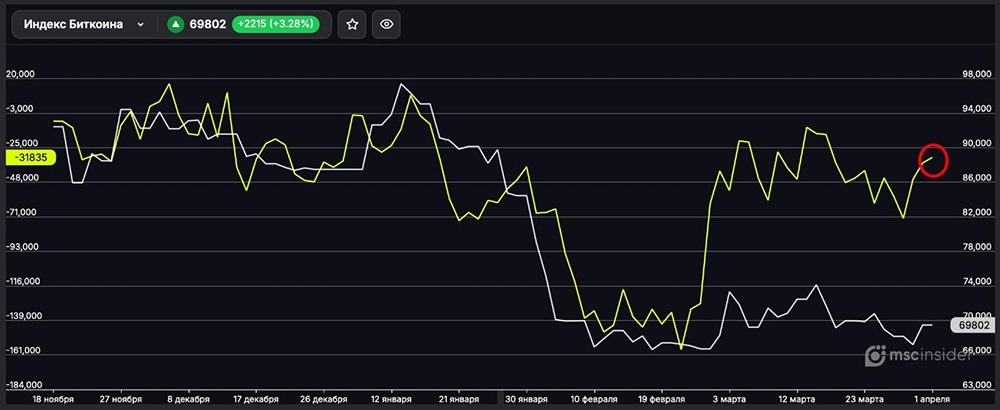Click the green up-triangle icon
This screenshot has width=1000, height=410.
175,24
